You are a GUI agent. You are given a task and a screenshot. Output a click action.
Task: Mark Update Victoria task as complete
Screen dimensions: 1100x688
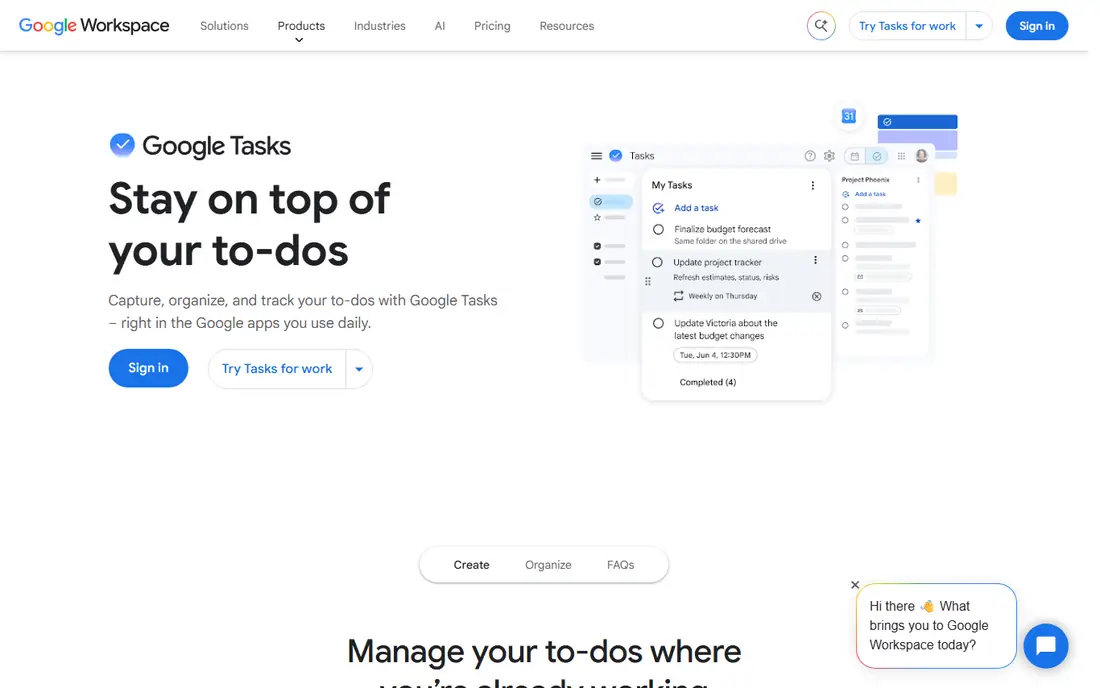click(x=658, y=323)
